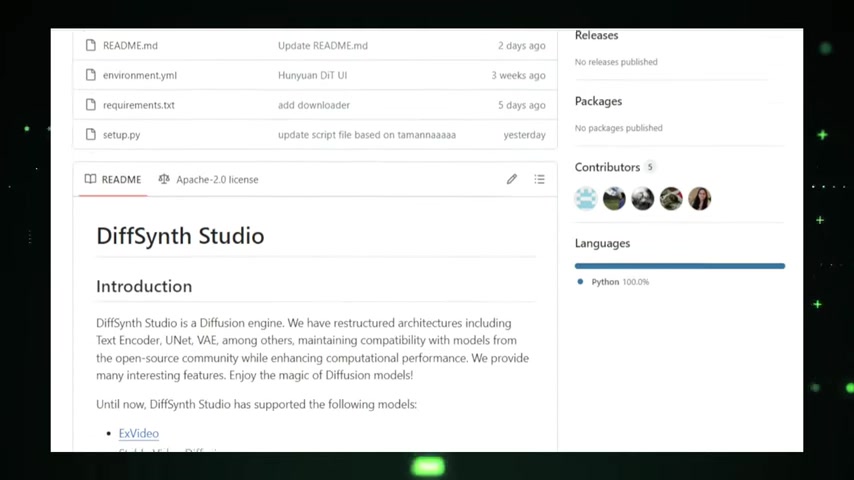Select the README tab
This screenshot has height=480, width=854.
pyautogui.click(x=113, y=179)
